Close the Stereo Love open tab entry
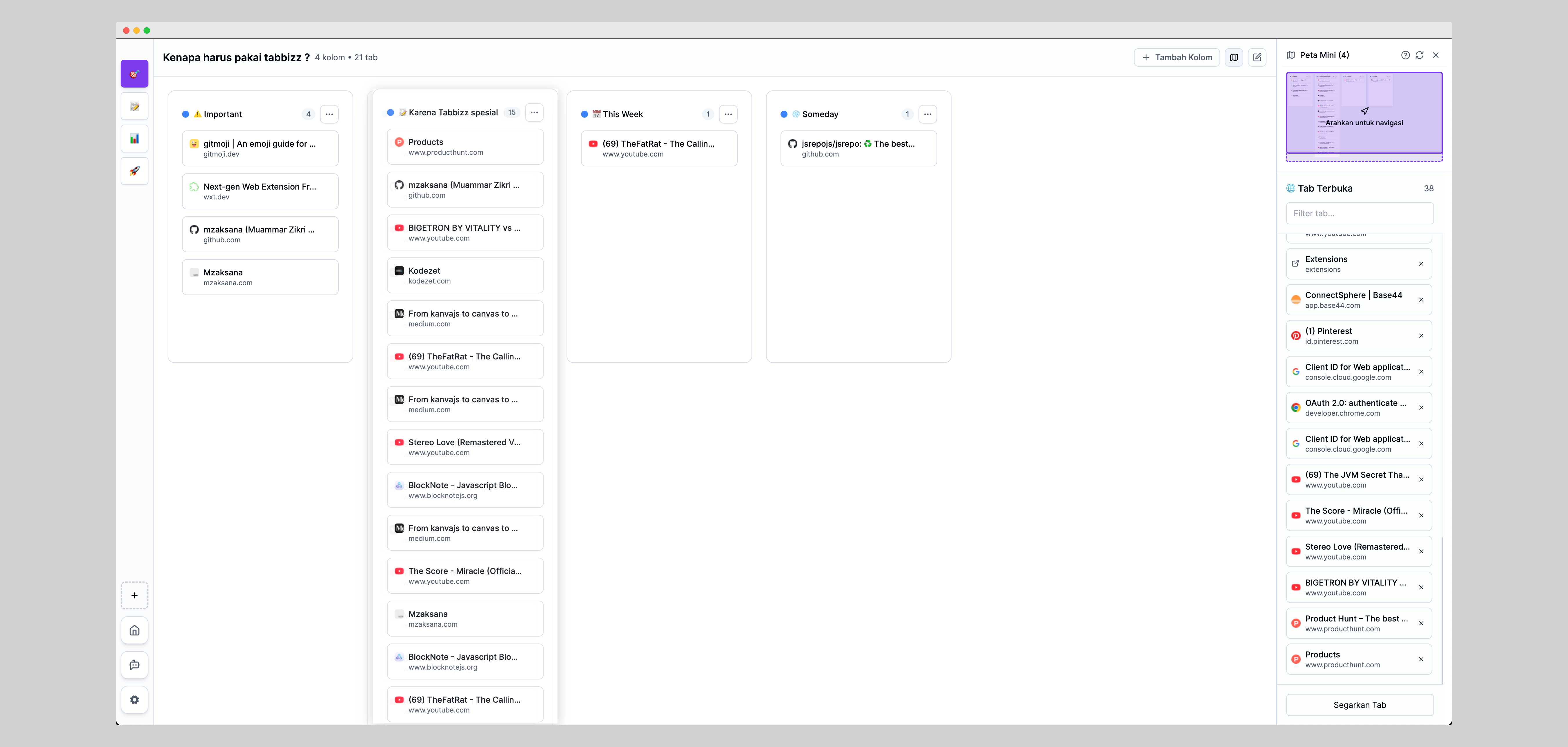Screen dimensions: 1568x747 (x=1421, y=551)
